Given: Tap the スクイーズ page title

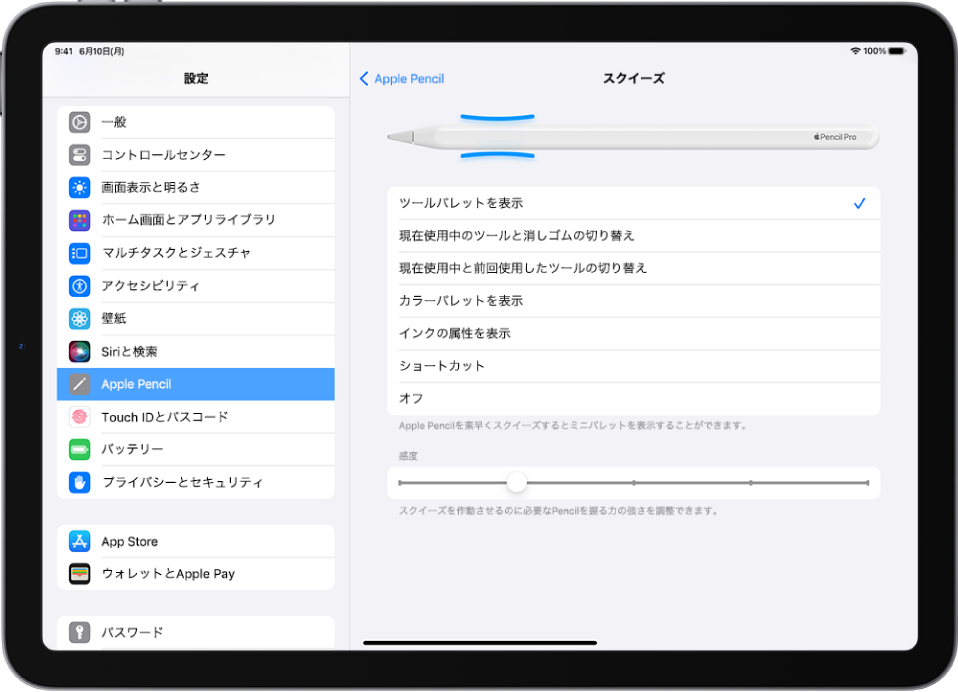Looking at the screenshot, I should click(x=634, y=79).
